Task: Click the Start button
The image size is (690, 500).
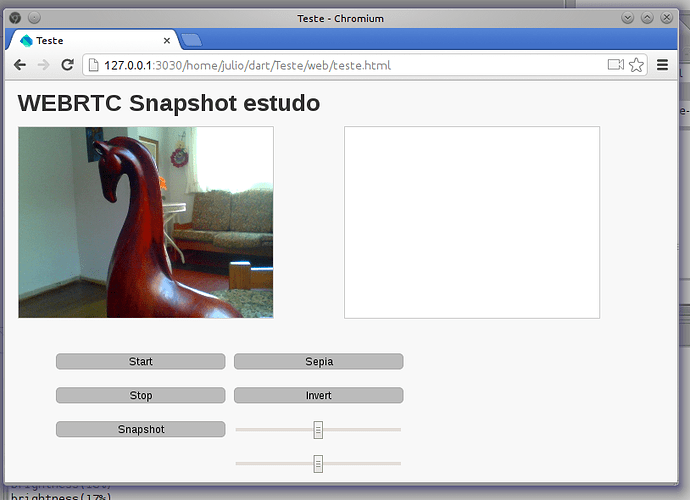Action: pos(141,361)
